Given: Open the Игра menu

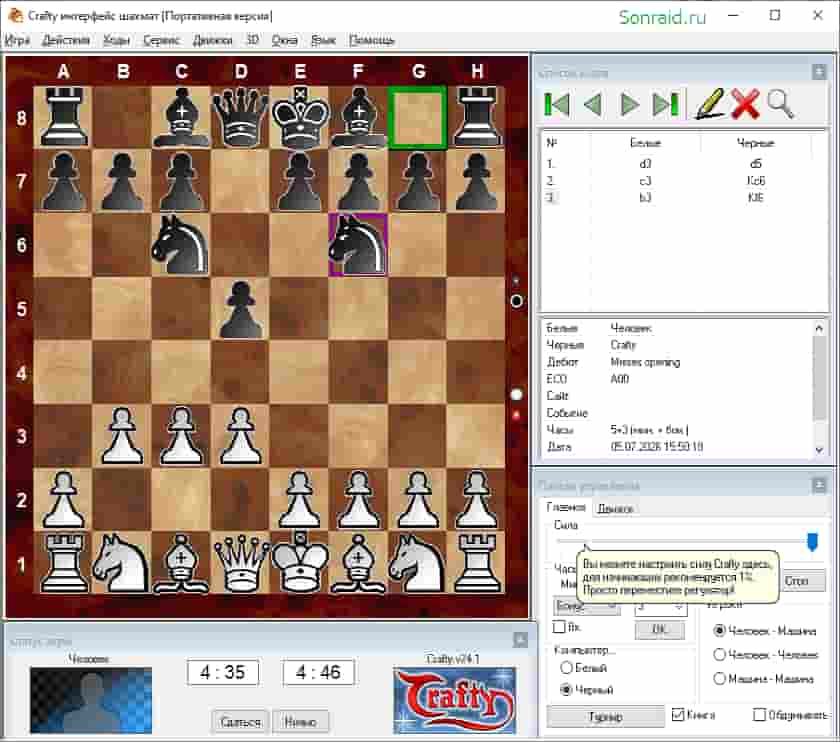Looking at the screenshot, I should [x=17, y=40].
